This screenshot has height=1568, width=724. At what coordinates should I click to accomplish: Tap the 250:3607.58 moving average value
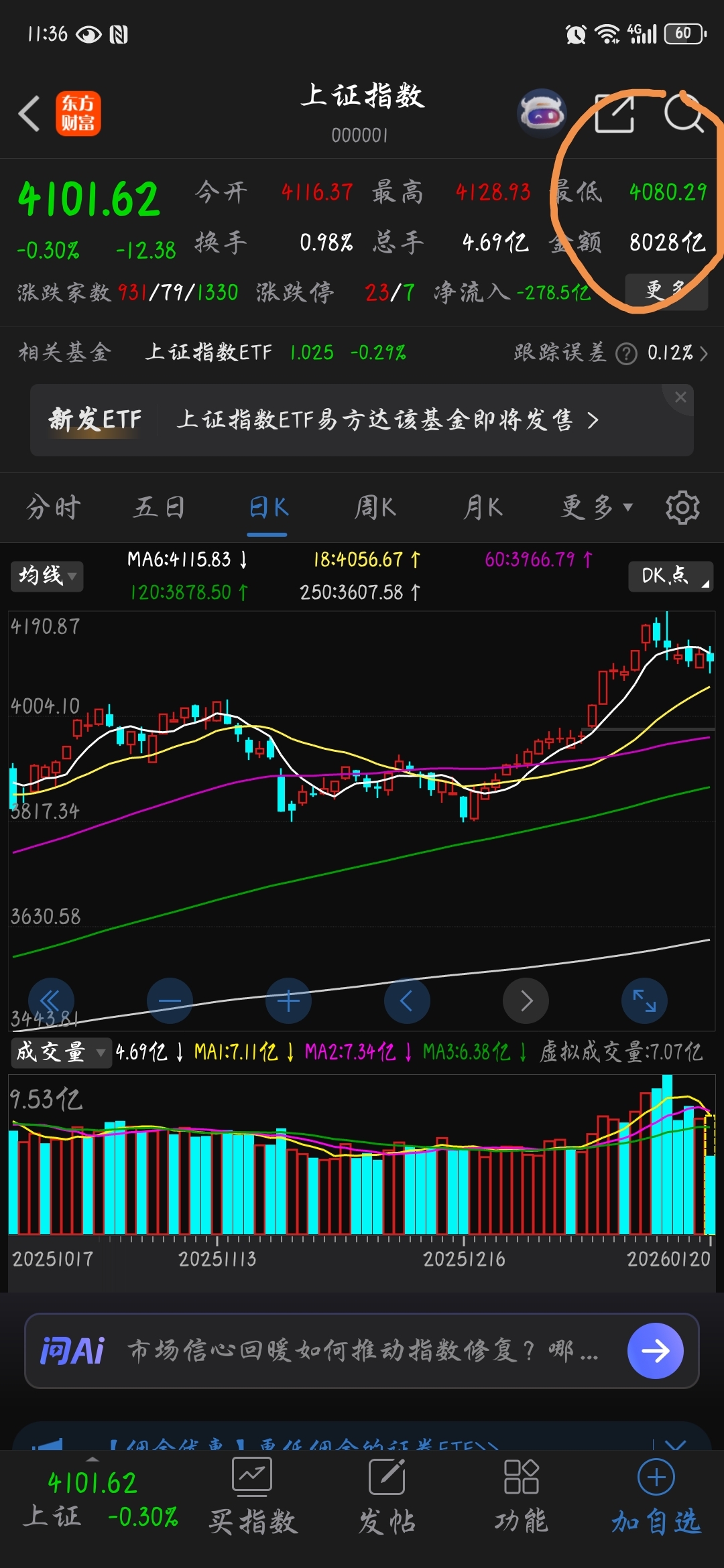click(x=361, y=592)
